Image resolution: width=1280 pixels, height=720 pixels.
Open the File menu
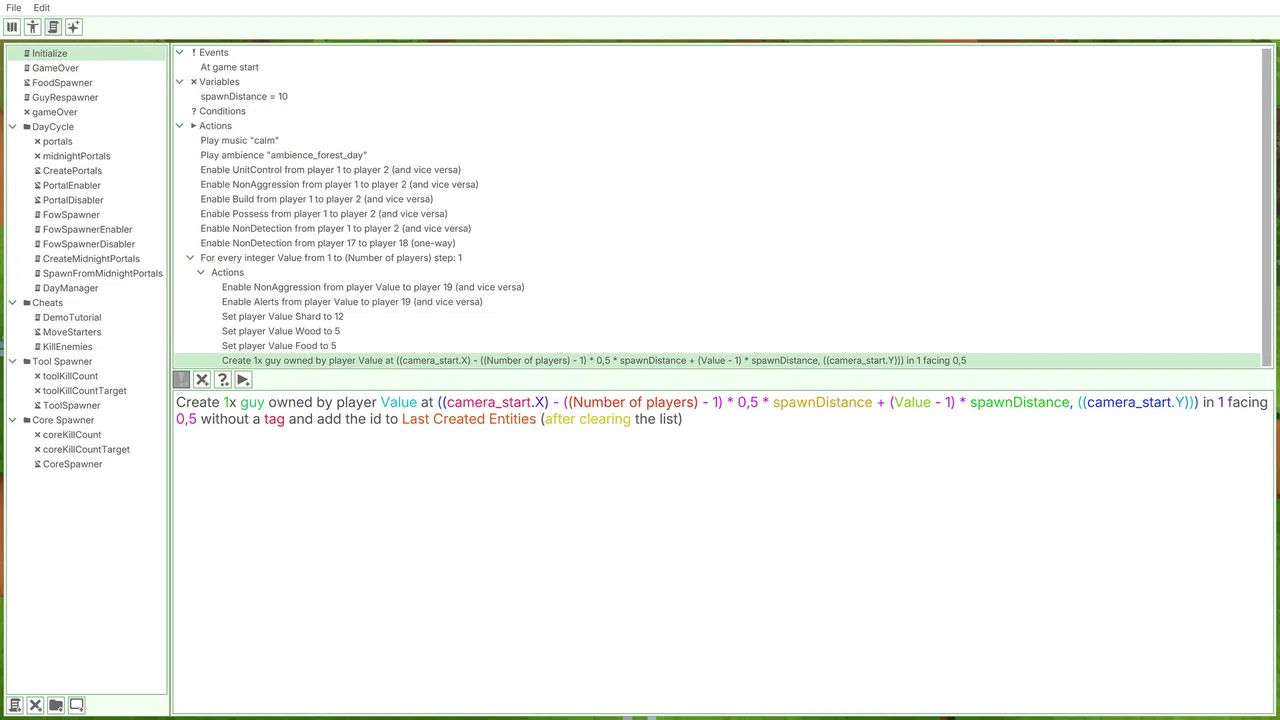coord(14,8)
